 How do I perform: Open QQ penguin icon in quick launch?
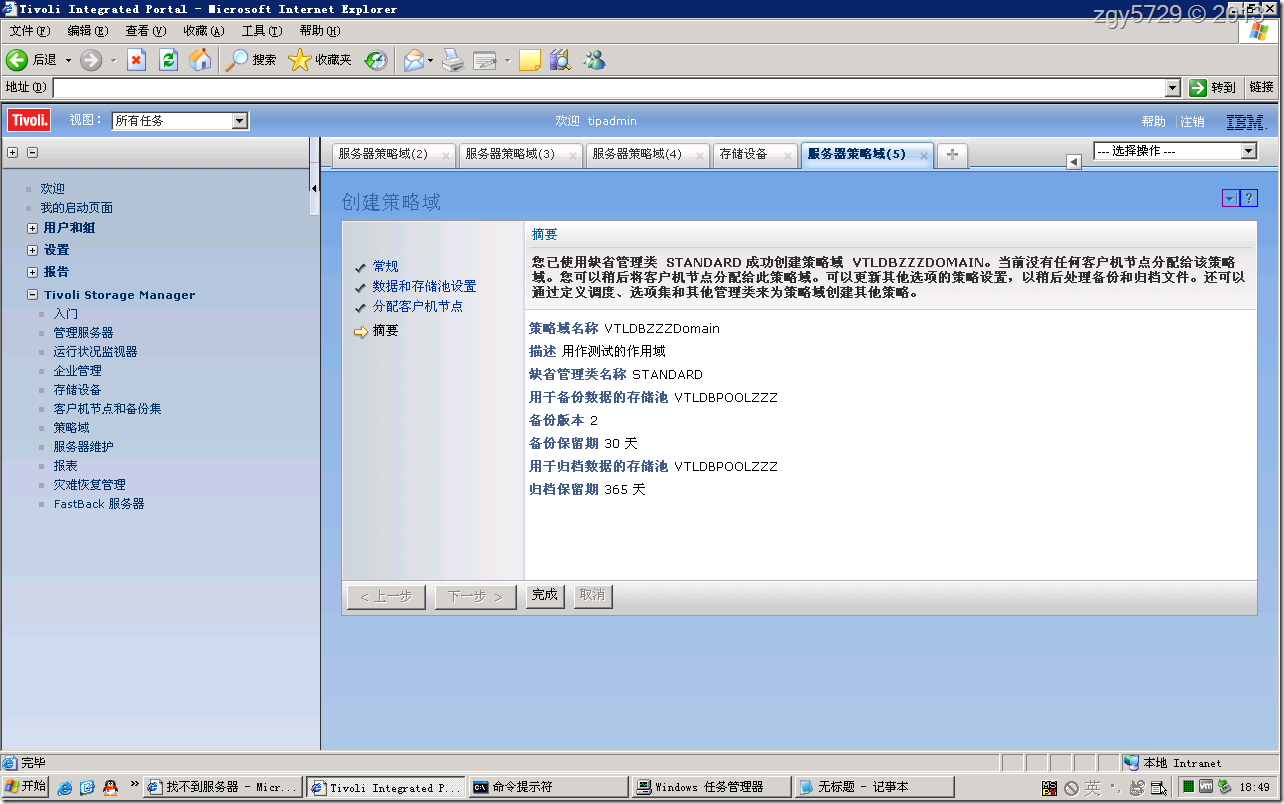point(110,788)
